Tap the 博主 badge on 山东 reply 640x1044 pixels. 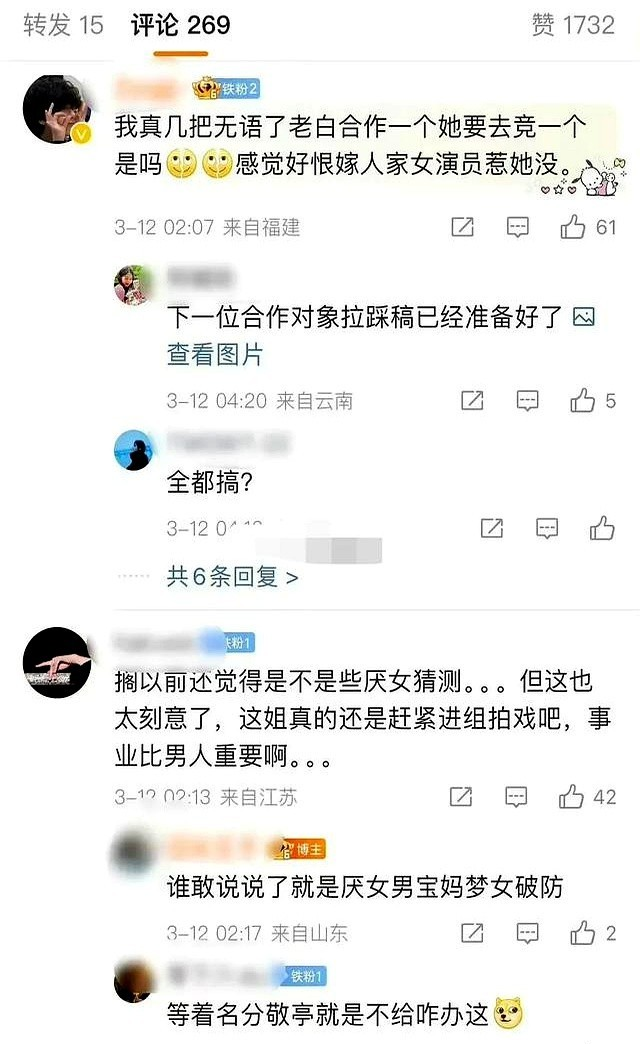coord(297,850)
